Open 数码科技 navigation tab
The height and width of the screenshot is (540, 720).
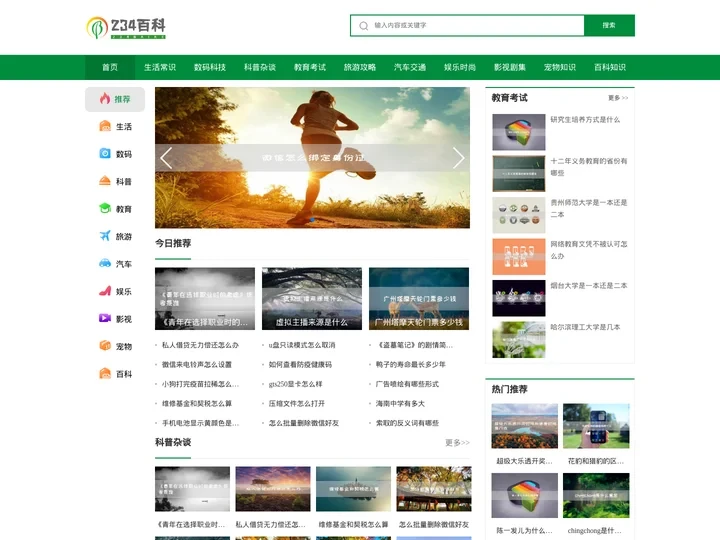click(210, 68)
